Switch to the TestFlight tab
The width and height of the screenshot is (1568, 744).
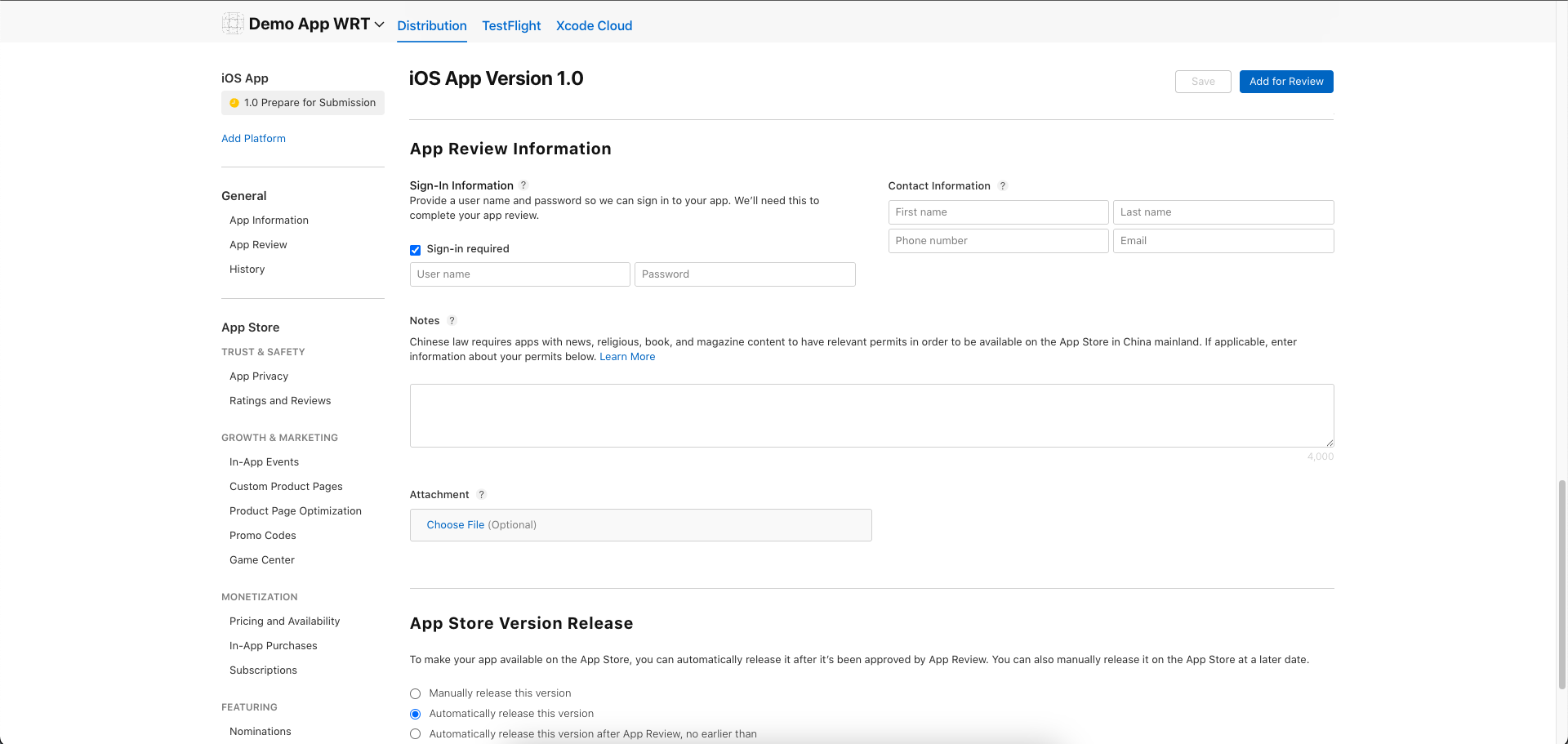[511, 25]
